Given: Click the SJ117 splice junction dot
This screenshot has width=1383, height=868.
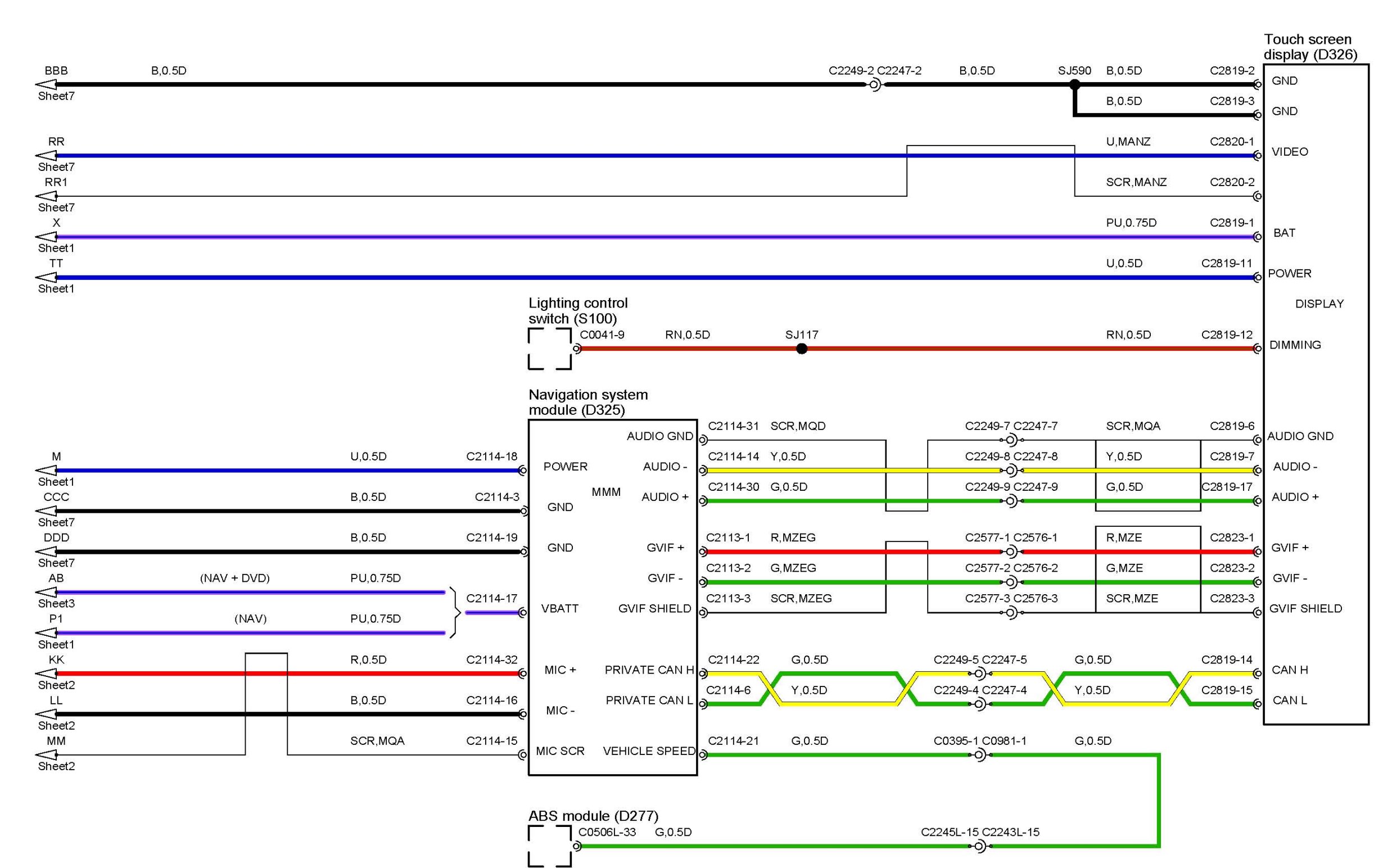Looking at the screenshot, I should point(802,349).
